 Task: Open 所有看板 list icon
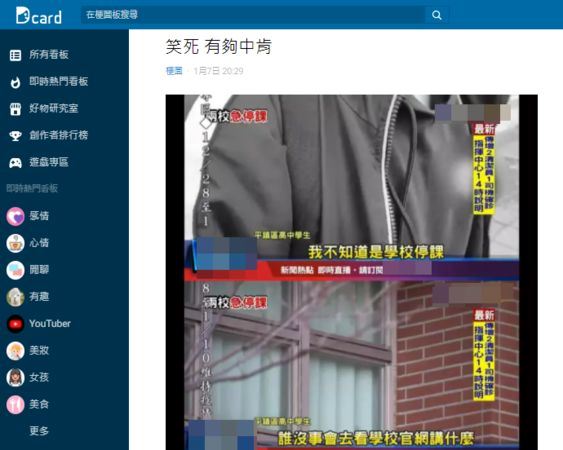tap(15, 55)
